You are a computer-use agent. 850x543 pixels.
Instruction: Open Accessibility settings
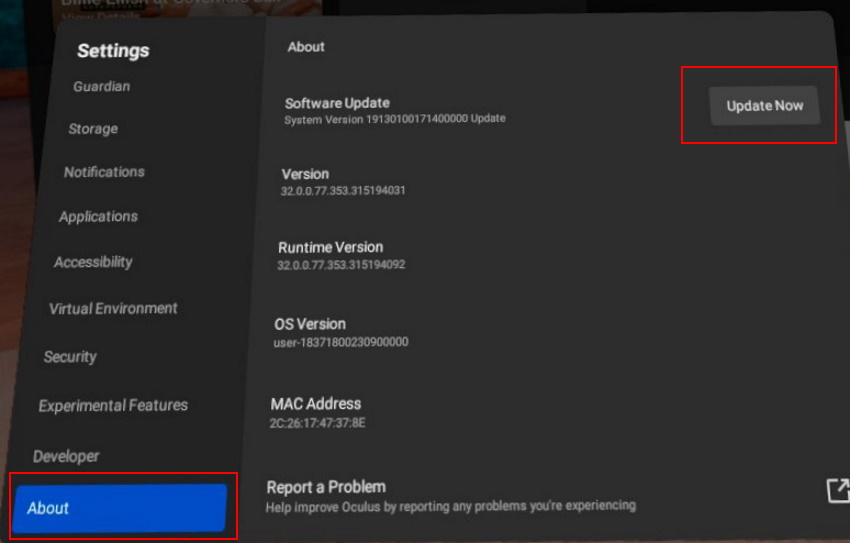click(93, 262)
